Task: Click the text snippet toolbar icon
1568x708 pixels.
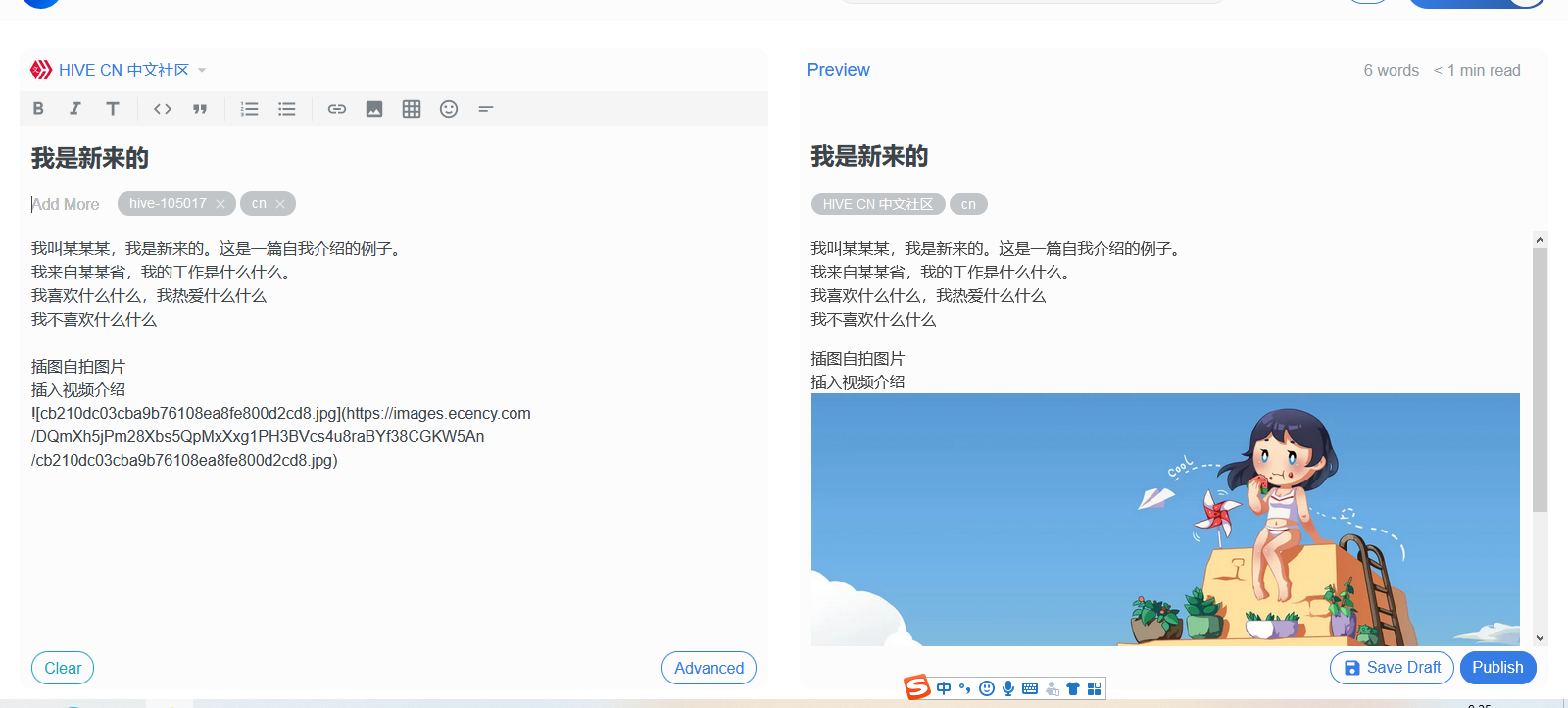Action: pyautogui.click(x=486, y=109)
